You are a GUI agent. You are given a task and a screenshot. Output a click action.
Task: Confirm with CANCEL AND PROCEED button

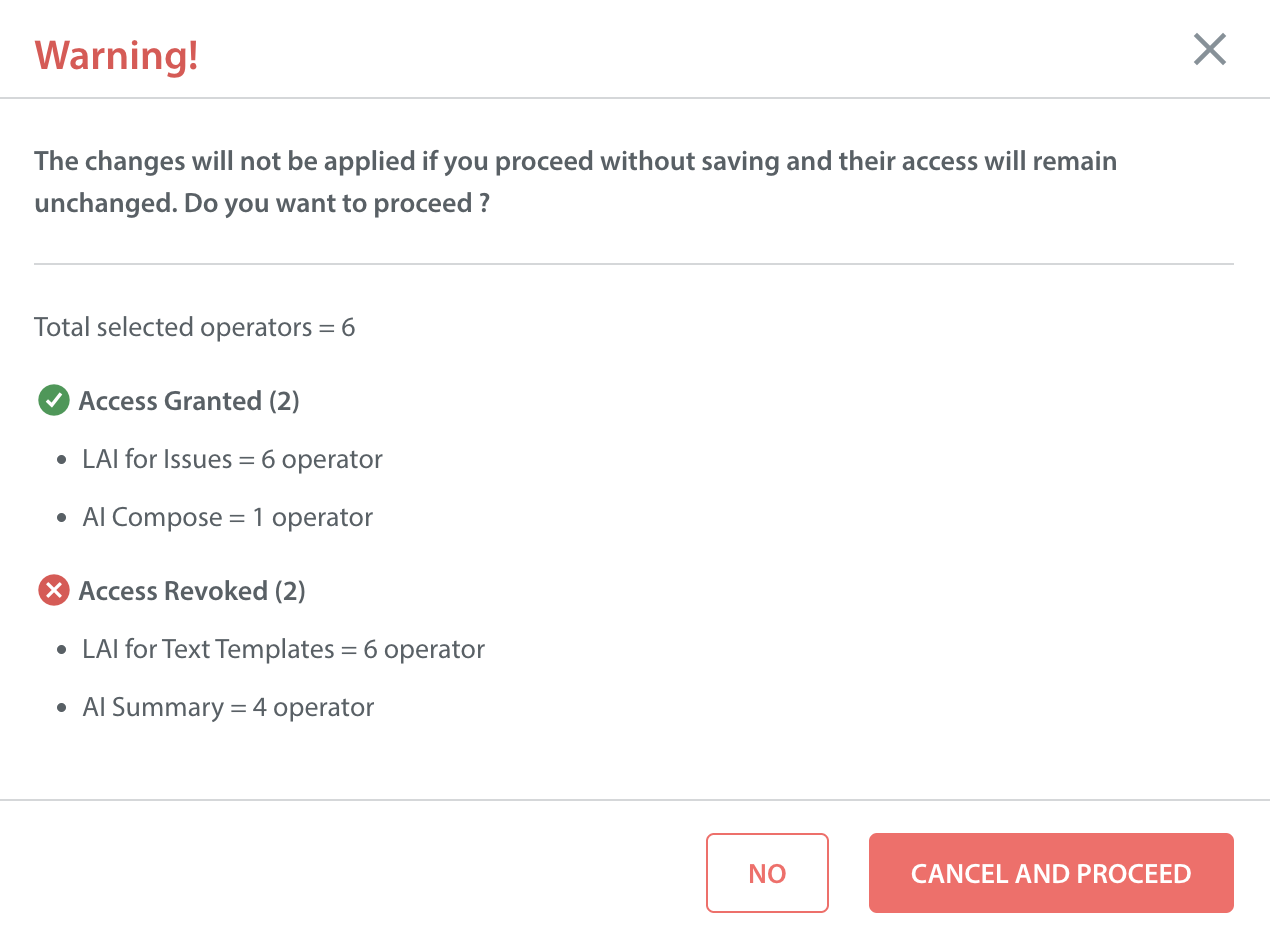pos(1051,873)
